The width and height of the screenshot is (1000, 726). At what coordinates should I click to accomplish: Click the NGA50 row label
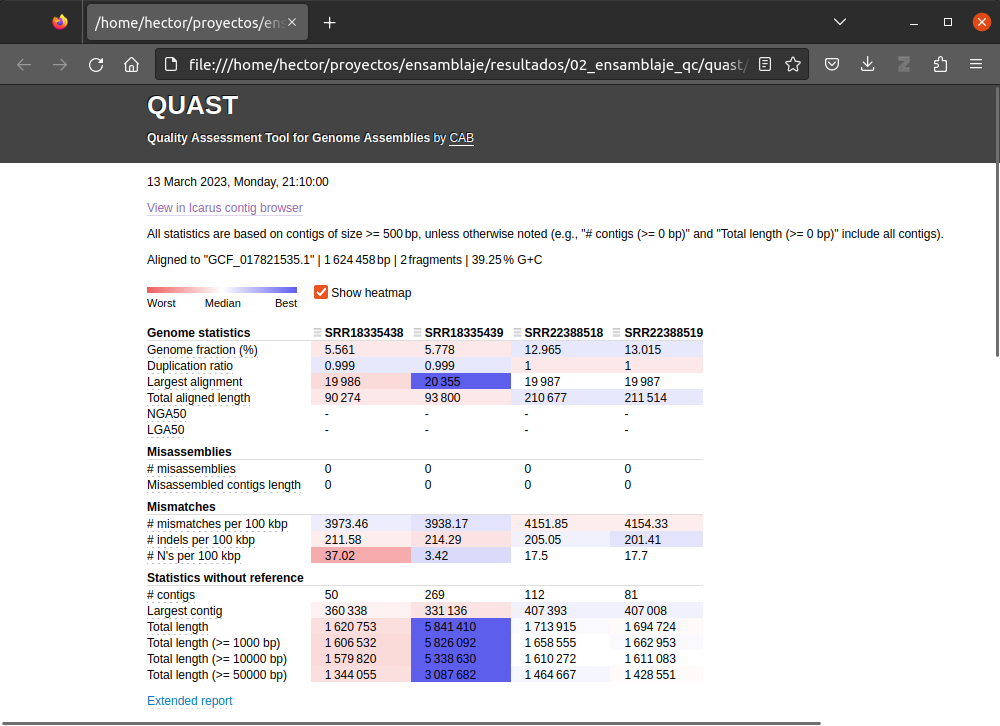(166, 413)
